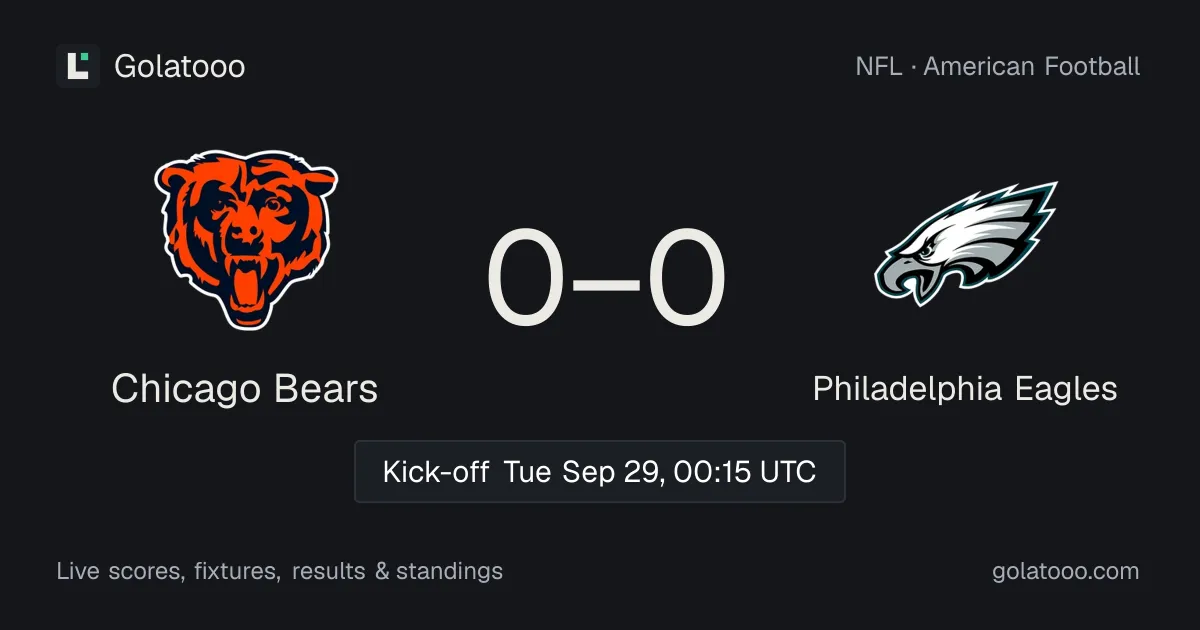This screenshot has width=1200, height=630.
Task: Click the NFL · American Football label
Action: [998, 67]
